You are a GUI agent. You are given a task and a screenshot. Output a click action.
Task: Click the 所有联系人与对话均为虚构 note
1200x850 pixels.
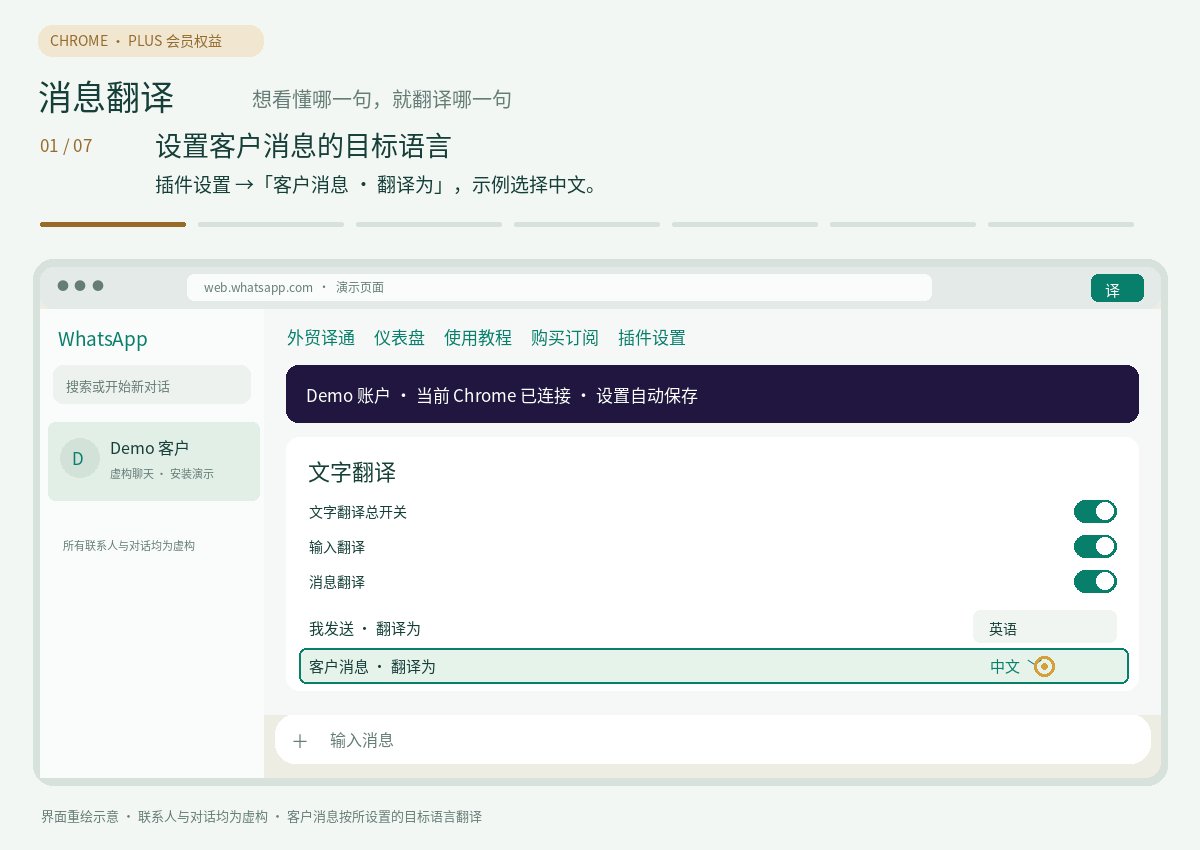[129, 546]
